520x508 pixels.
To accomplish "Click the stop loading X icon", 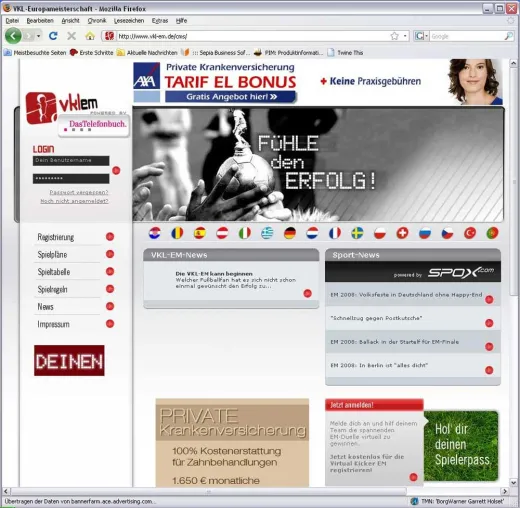I will [x=71, y=36].
